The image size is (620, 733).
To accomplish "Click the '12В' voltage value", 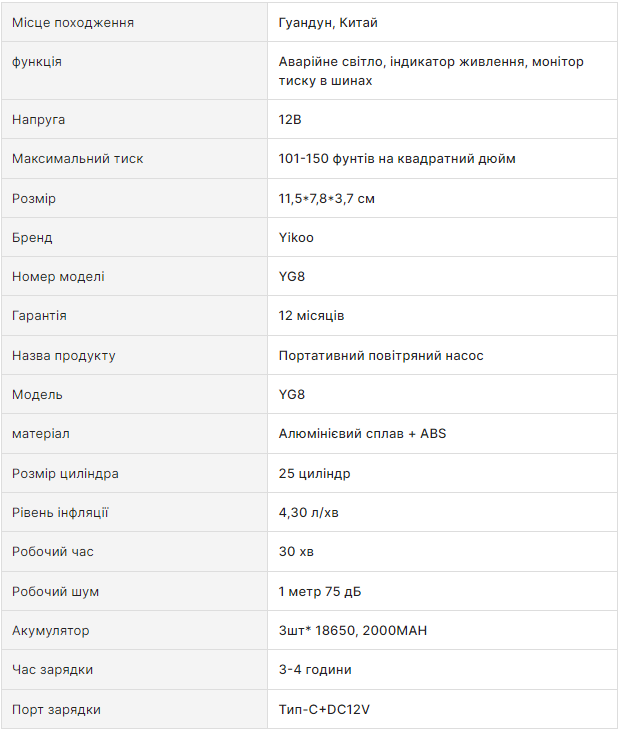I will [x=290, y=120].
